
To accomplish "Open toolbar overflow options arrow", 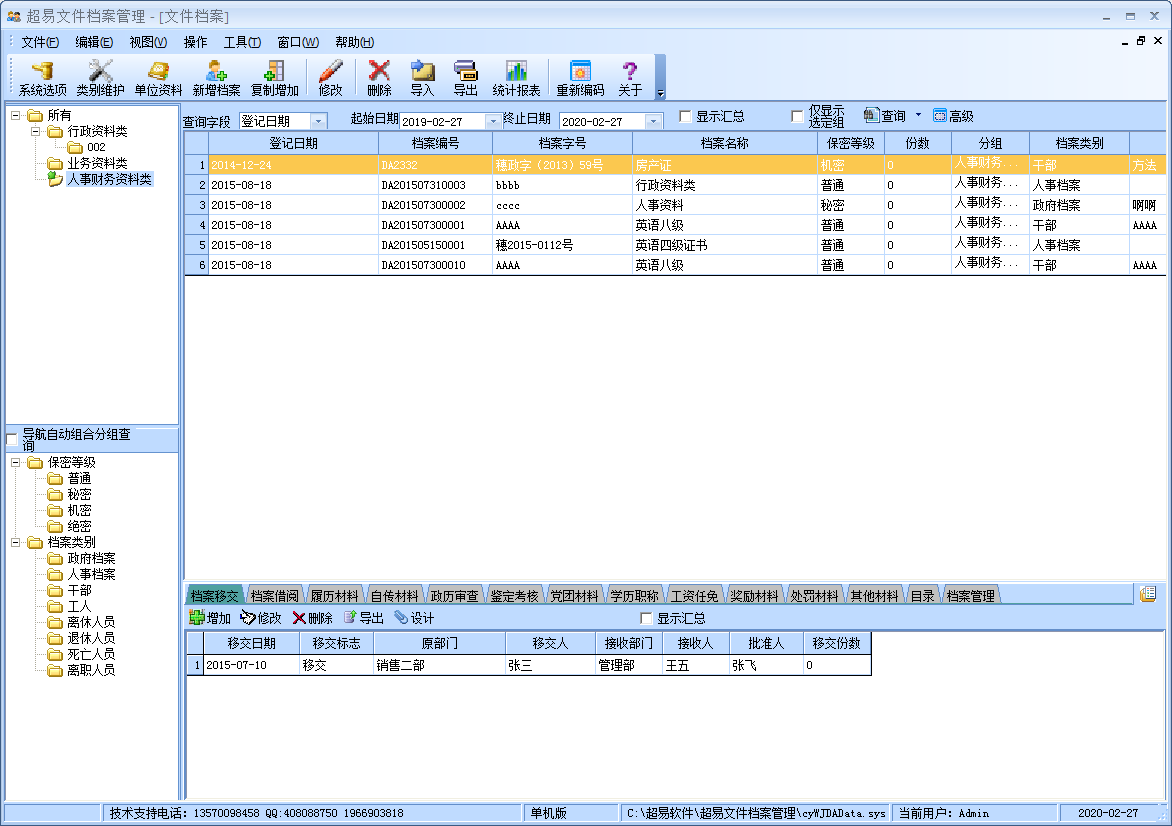I will [660, 93].
